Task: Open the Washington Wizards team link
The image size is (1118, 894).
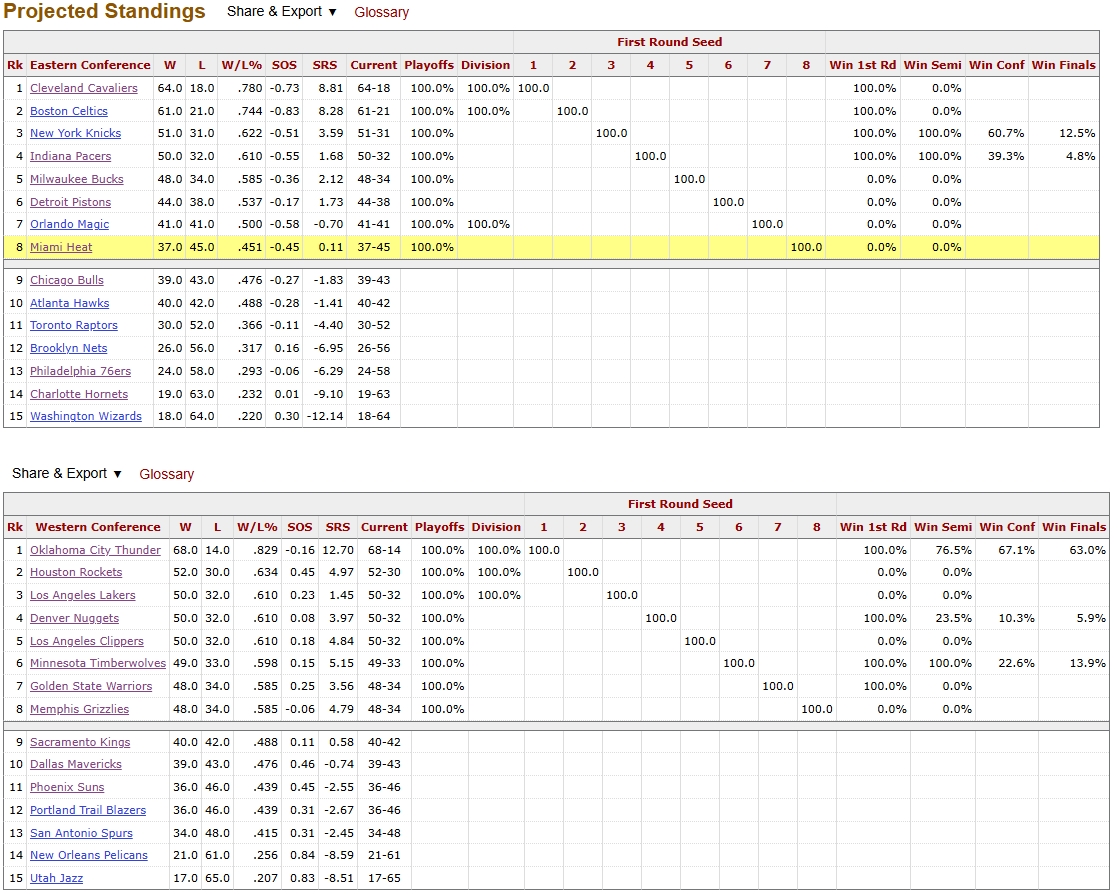Action: [x=85, y=416]
